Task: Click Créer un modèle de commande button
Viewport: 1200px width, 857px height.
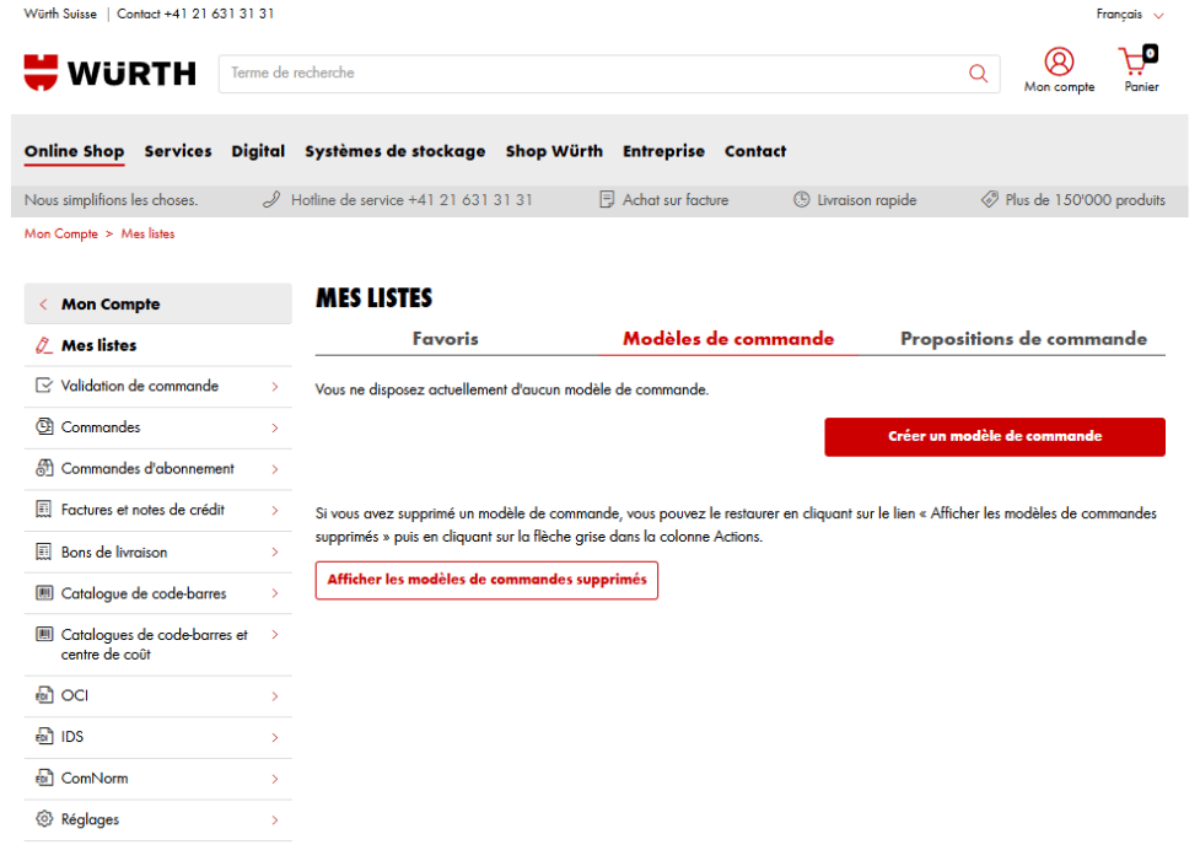Action: tap(995, 437)
